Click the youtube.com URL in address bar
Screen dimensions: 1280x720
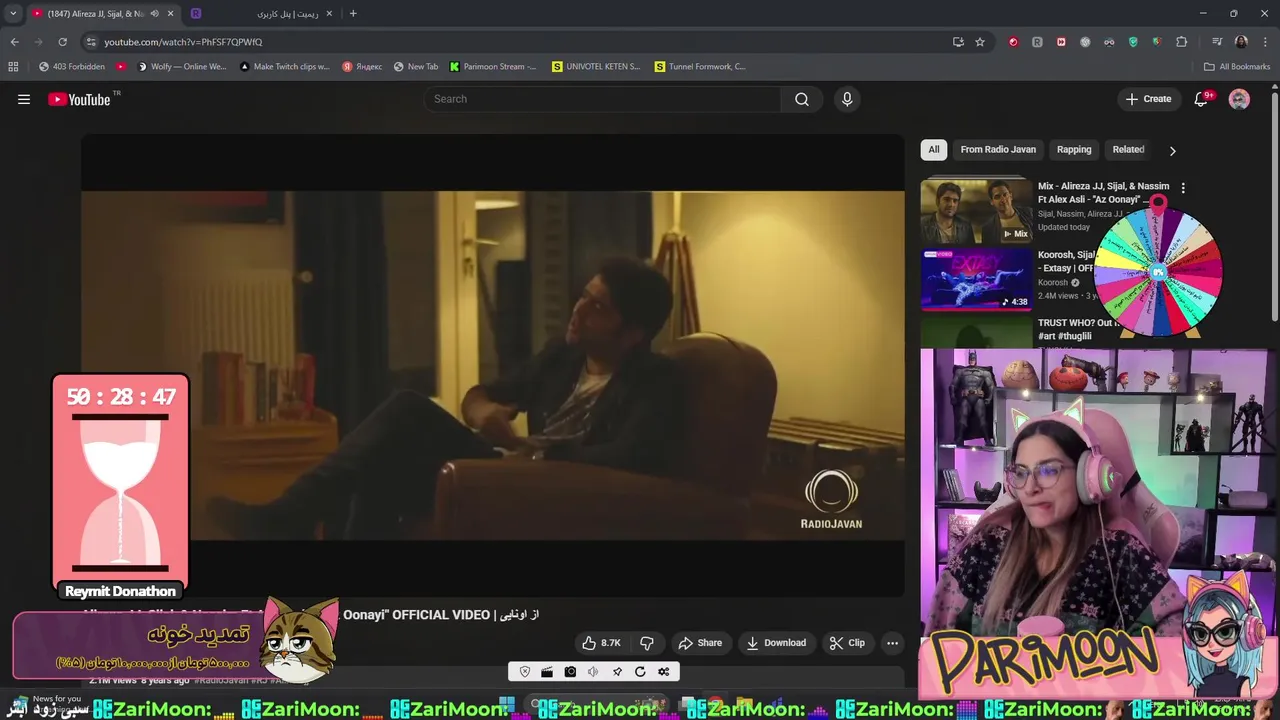click(x=183, y=42)
